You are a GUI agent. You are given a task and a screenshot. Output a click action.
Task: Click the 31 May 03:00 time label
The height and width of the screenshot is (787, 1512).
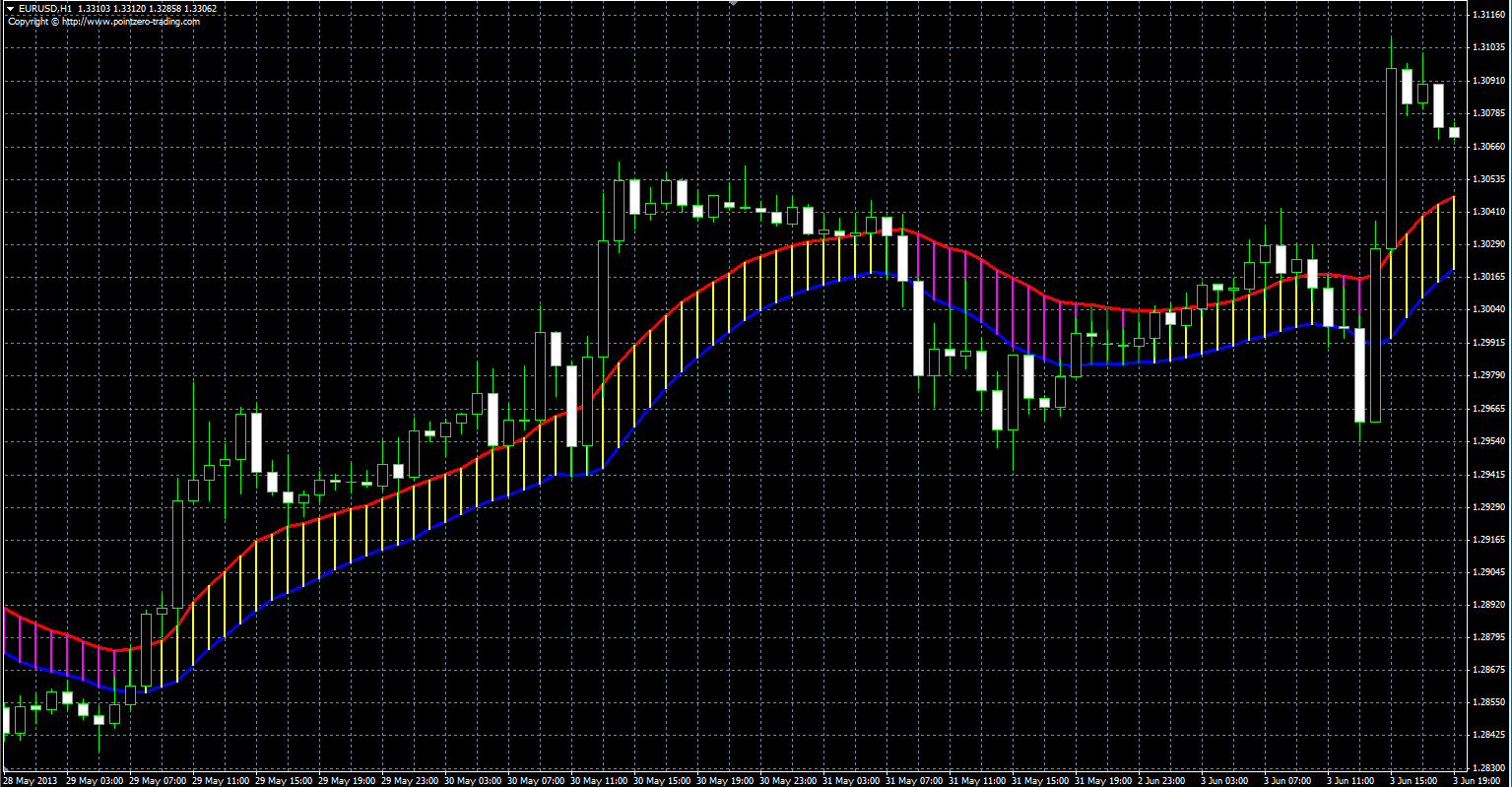852,780
